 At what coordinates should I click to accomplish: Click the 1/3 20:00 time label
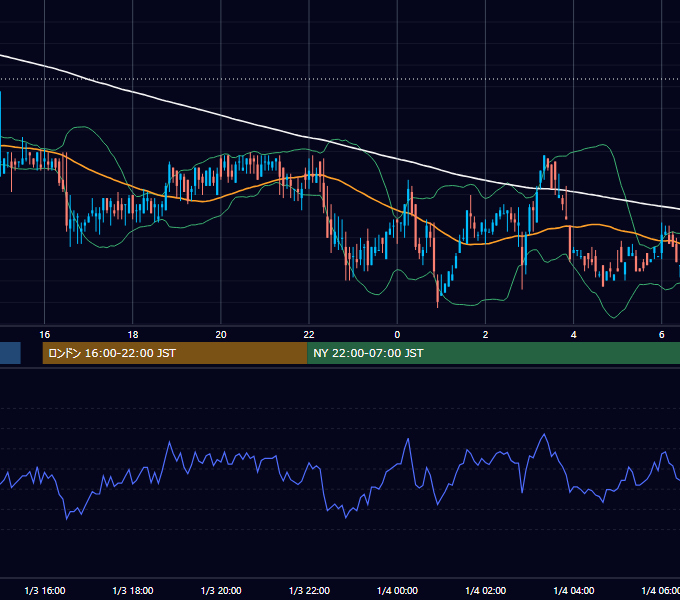pyautogui.click(x=221, y=590)
